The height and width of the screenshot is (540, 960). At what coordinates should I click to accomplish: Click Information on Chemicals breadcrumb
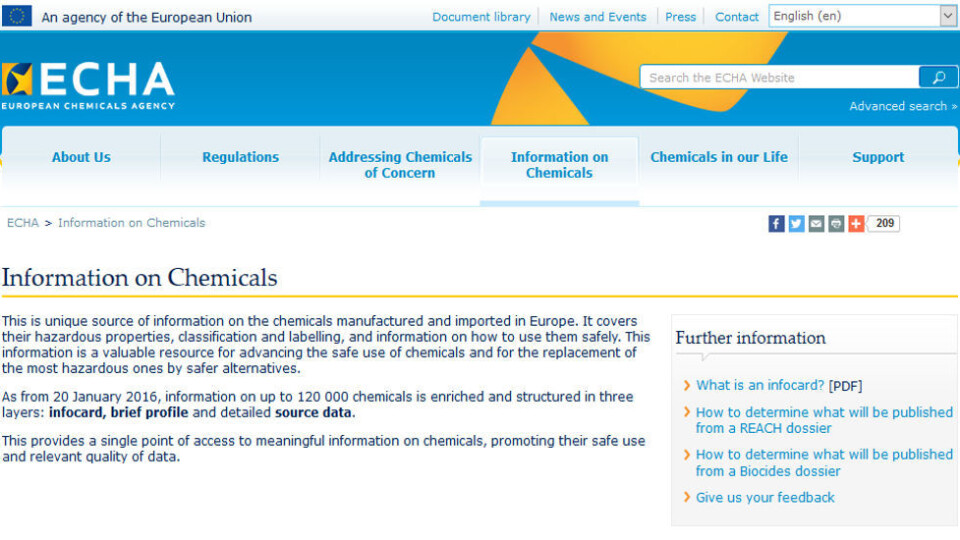click(132, 223)
